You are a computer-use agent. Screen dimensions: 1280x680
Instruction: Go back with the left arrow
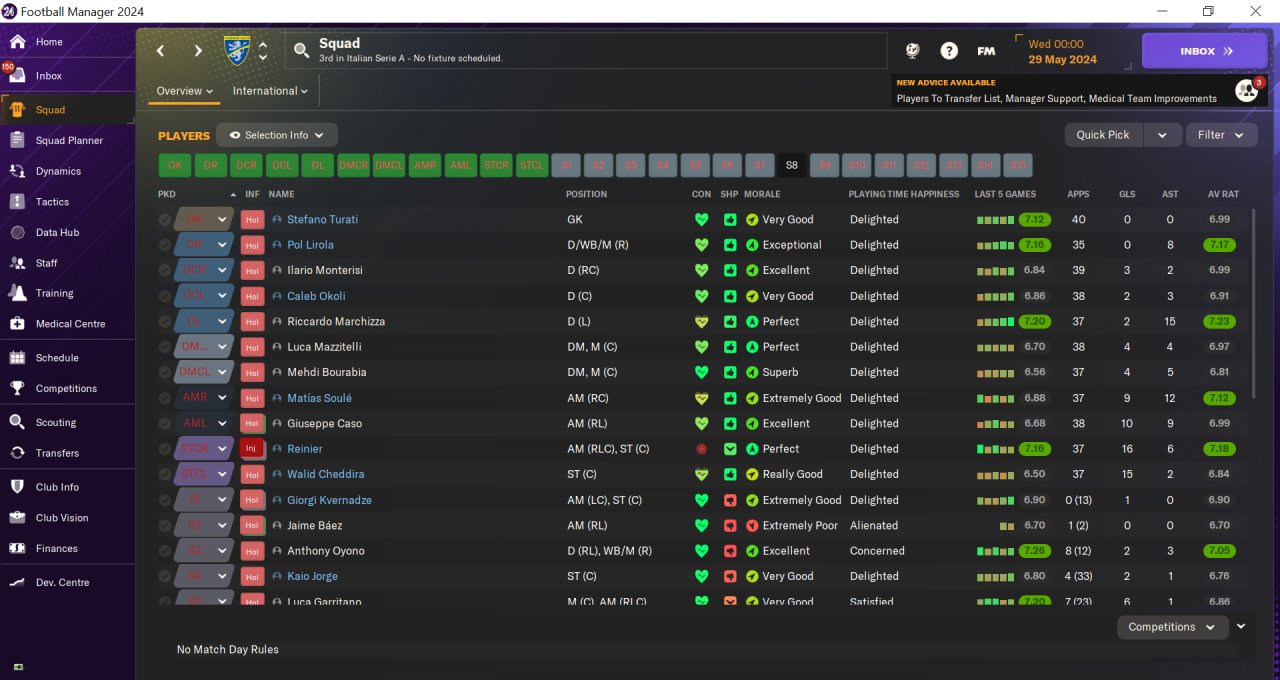pos(160,51)
